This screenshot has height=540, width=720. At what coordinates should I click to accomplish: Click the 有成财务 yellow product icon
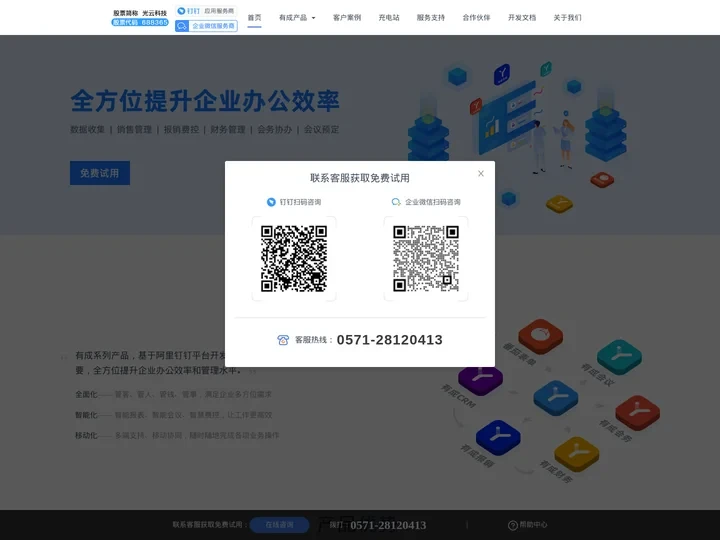[x=577, y=454]
